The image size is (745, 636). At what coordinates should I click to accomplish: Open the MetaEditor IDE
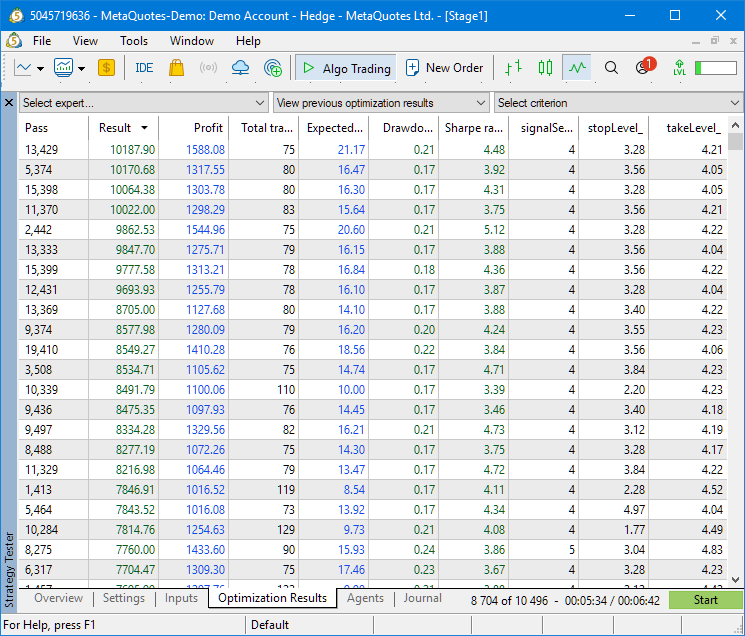click(x=144, y=68)
